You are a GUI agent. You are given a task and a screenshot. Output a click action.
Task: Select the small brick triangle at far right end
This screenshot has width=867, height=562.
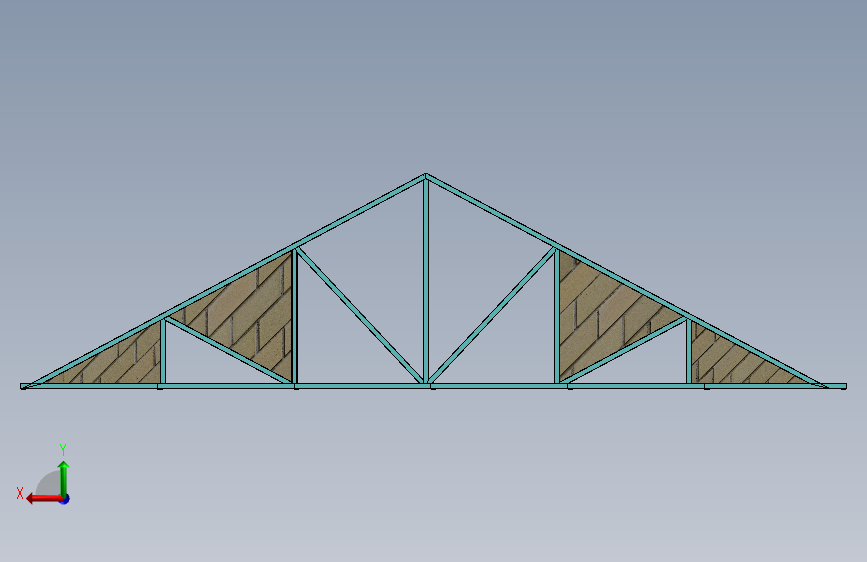coord(727,362)
